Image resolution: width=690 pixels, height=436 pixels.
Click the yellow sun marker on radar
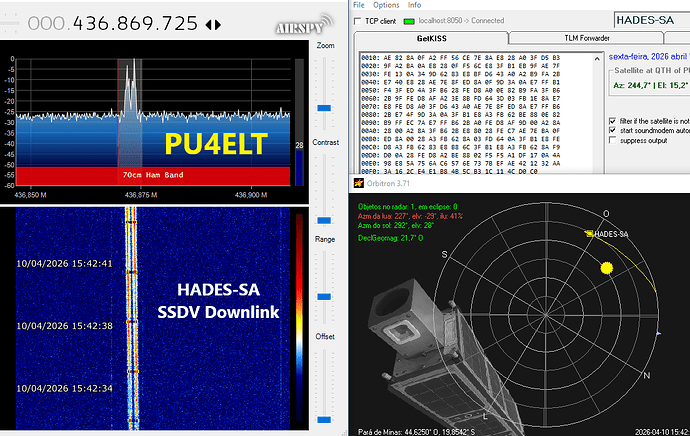pos(605,267)
